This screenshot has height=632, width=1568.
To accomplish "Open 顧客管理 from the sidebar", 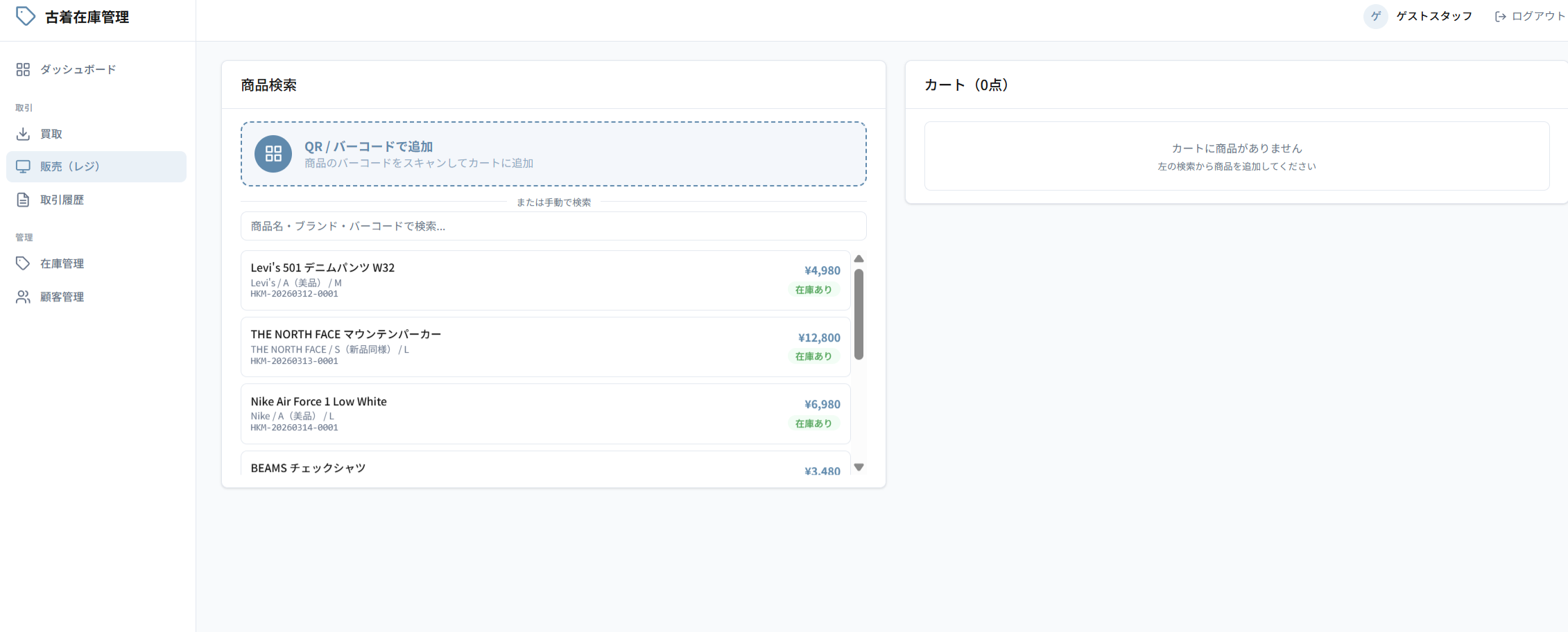I will (x=62, y=297).
